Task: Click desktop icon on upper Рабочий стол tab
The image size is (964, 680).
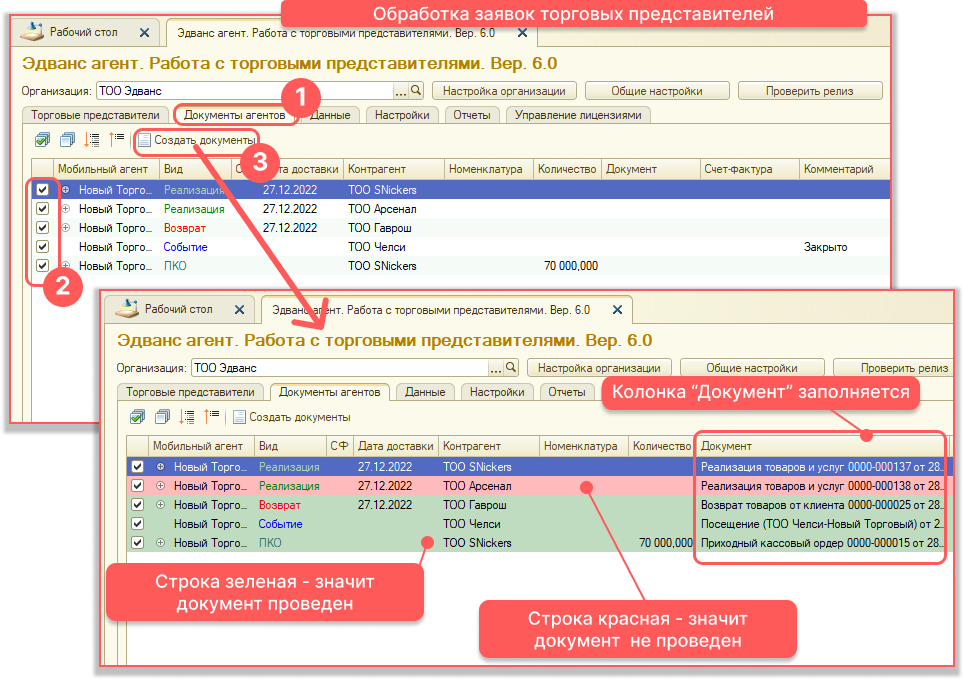Action: pyautogui.click(x=32, y=31)
